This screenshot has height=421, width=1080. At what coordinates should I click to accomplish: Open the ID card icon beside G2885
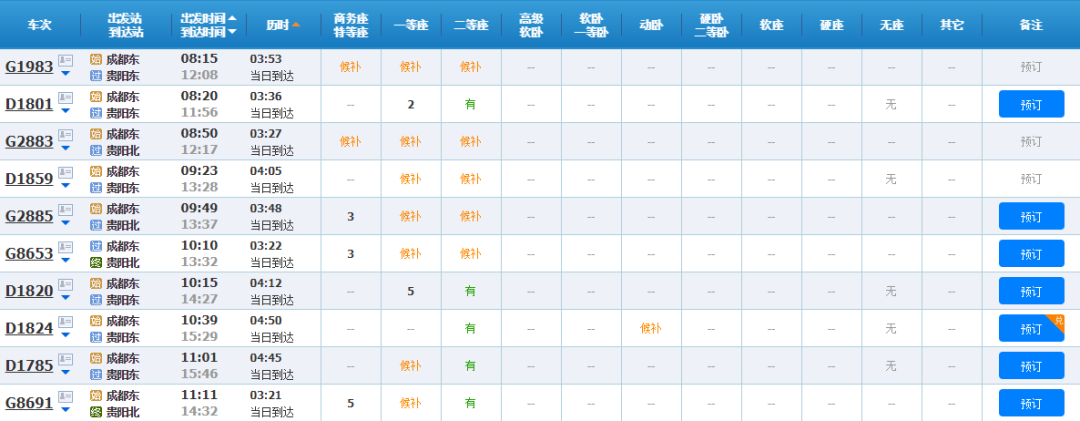(65, 209)
